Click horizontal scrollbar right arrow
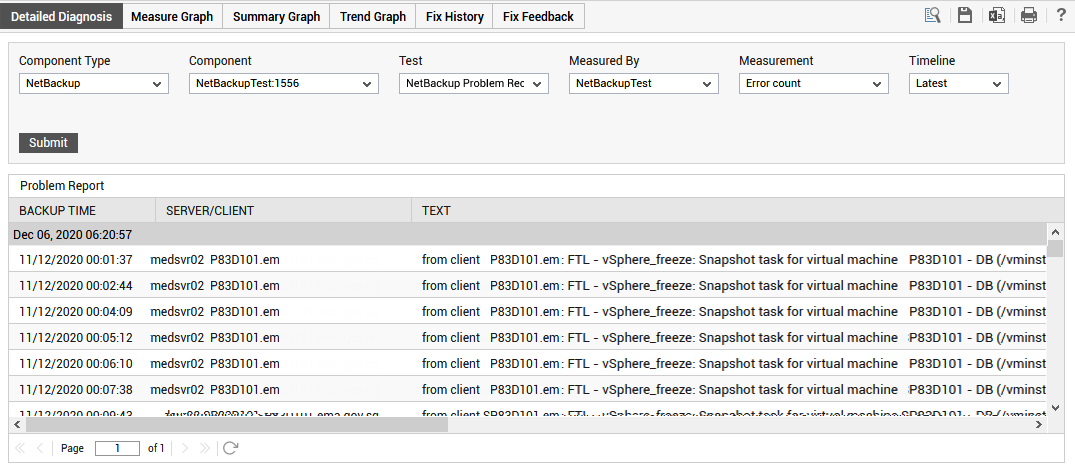 point(1039,425)
